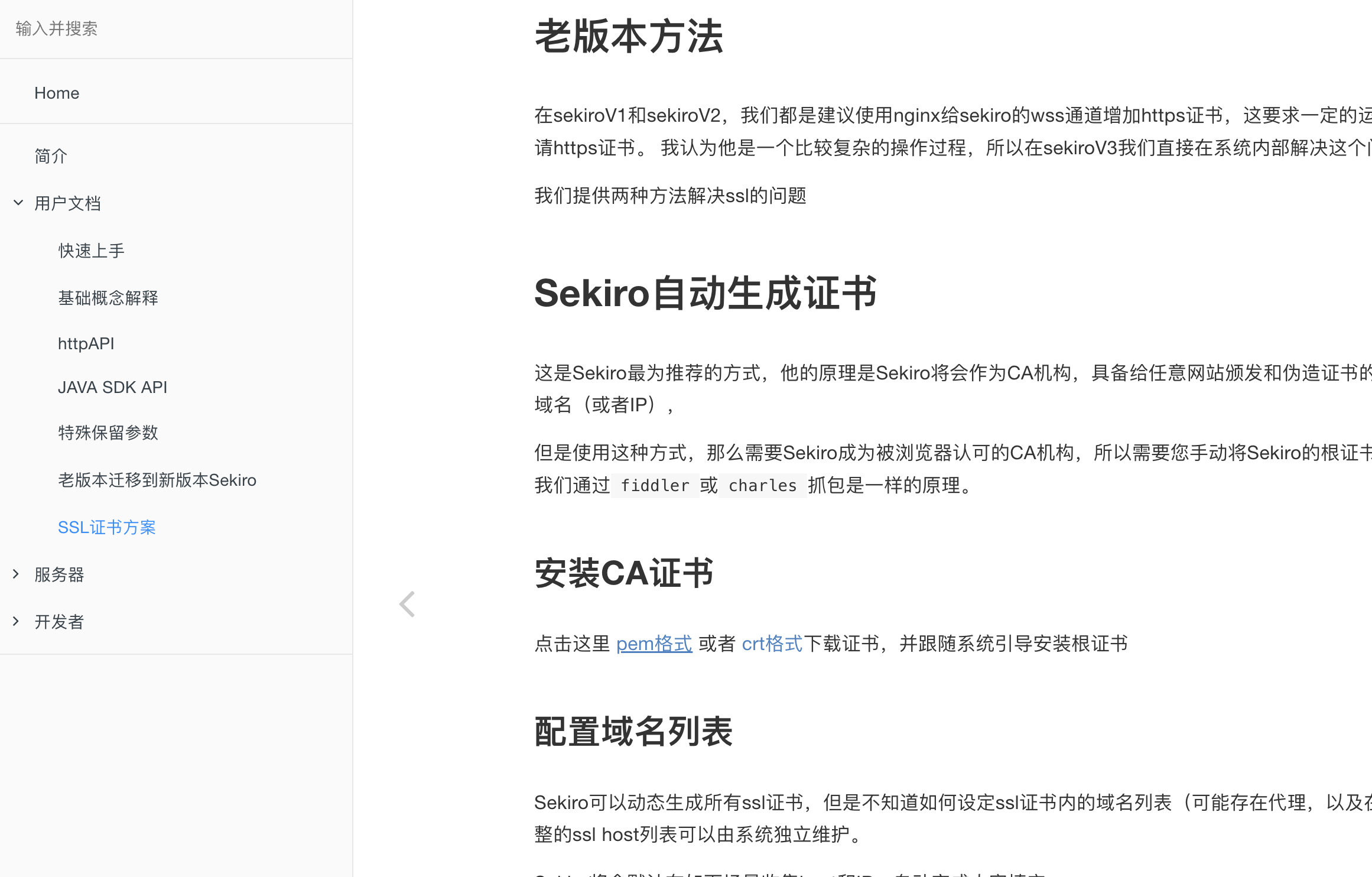Viewport: 1372px width, 877px height.
Task: Open 特殊保留参数 page
Action: (x=108, y=433)
